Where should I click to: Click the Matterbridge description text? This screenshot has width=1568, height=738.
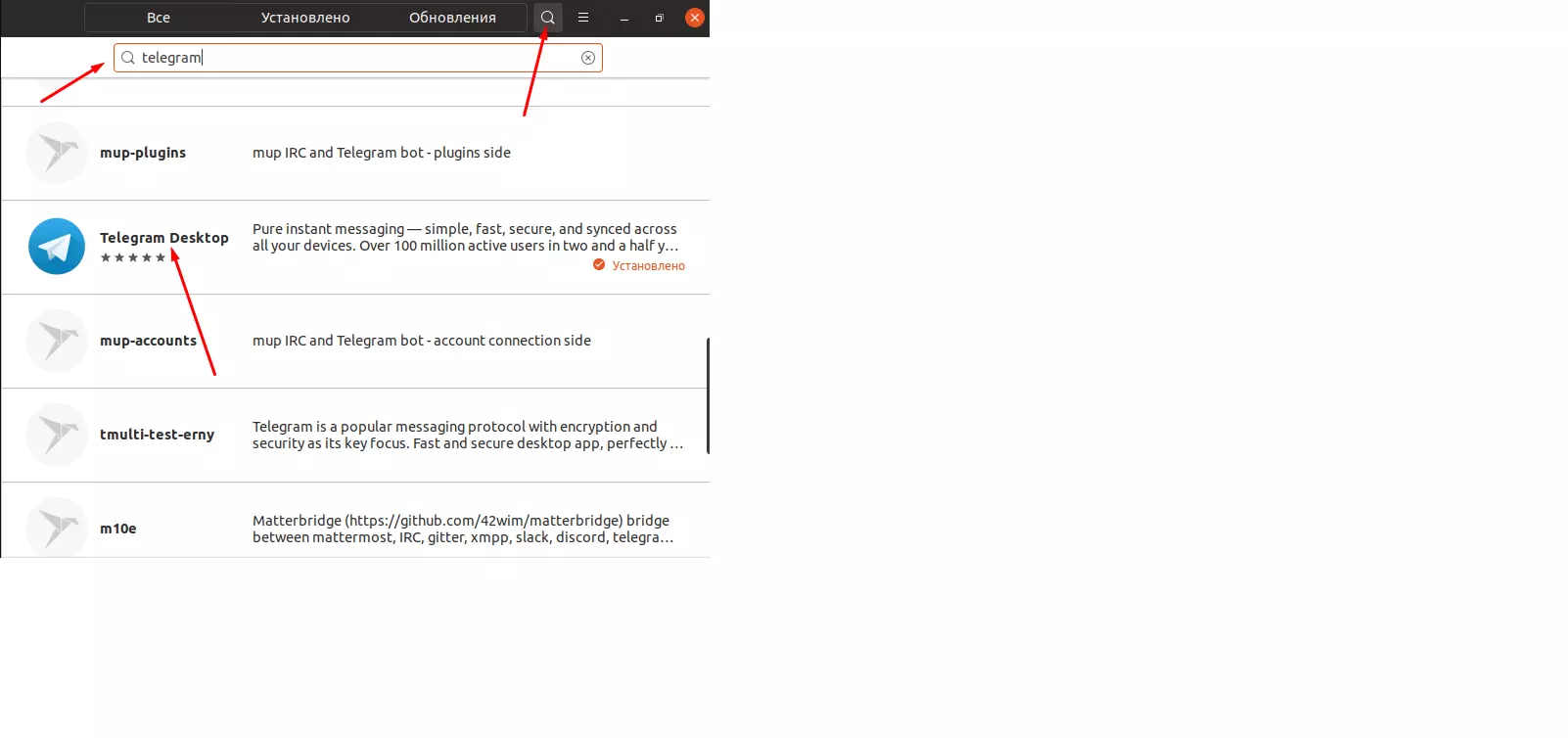[x=463, y=529]
